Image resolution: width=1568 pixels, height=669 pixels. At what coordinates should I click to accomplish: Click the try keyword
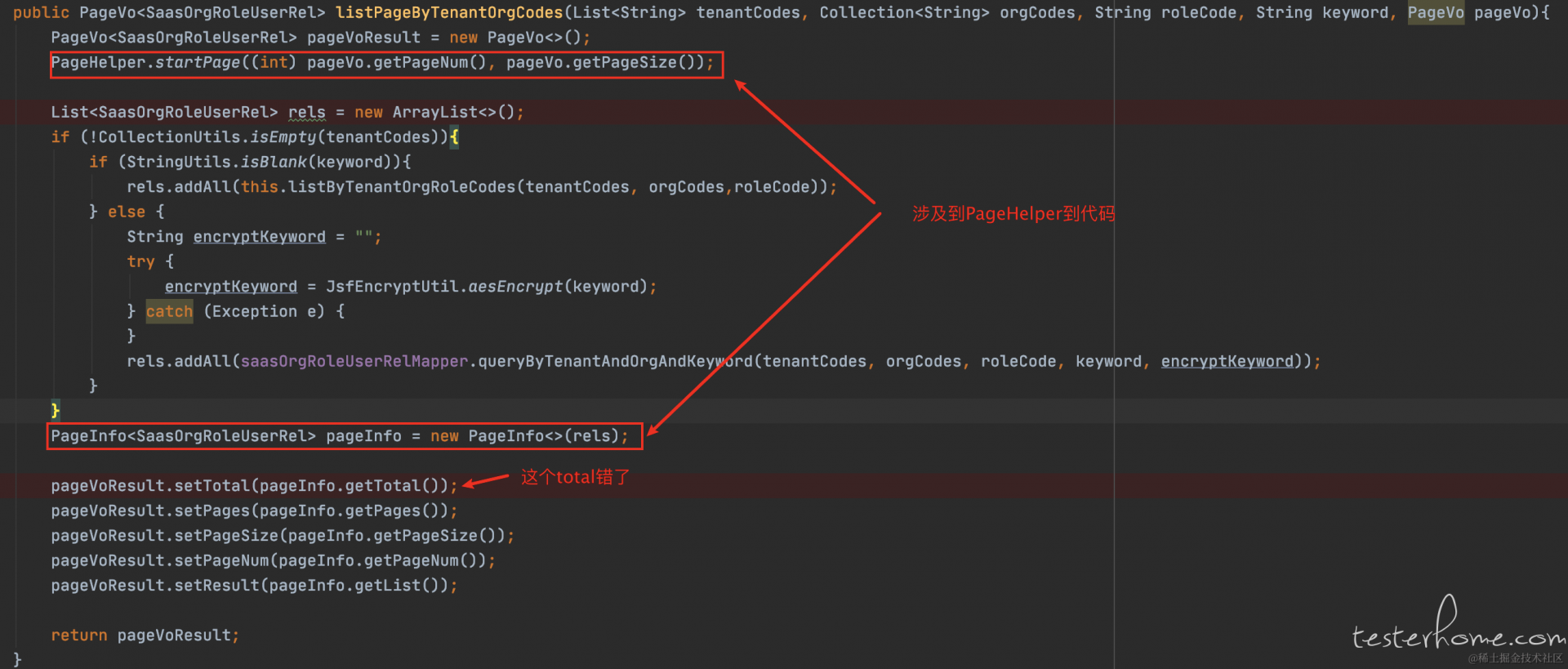point(140,262)
